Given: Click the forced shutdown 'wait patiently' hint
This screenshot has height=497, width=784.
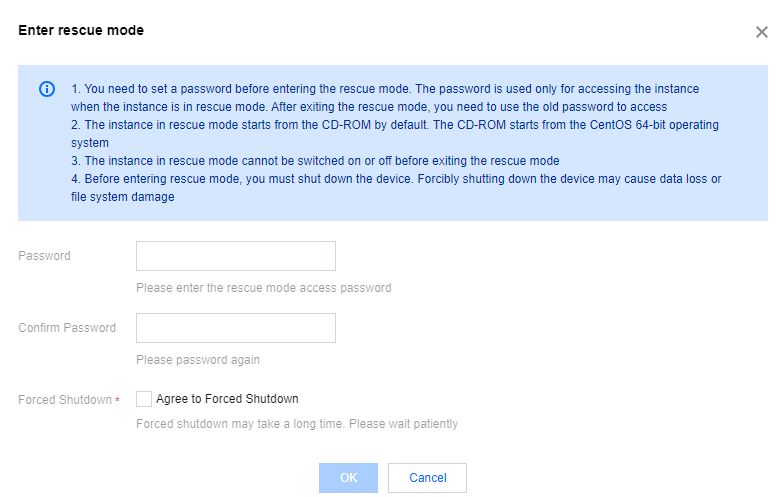Looking at the screenshot, I should (297, 424).
